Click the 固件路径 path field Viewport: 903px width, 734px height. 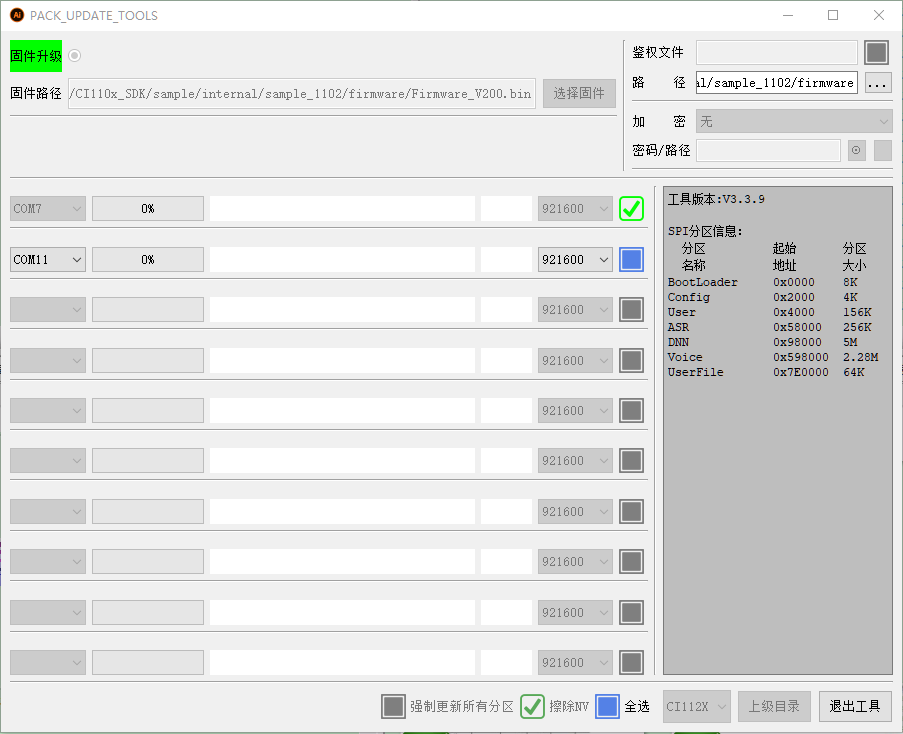[302, 93]
